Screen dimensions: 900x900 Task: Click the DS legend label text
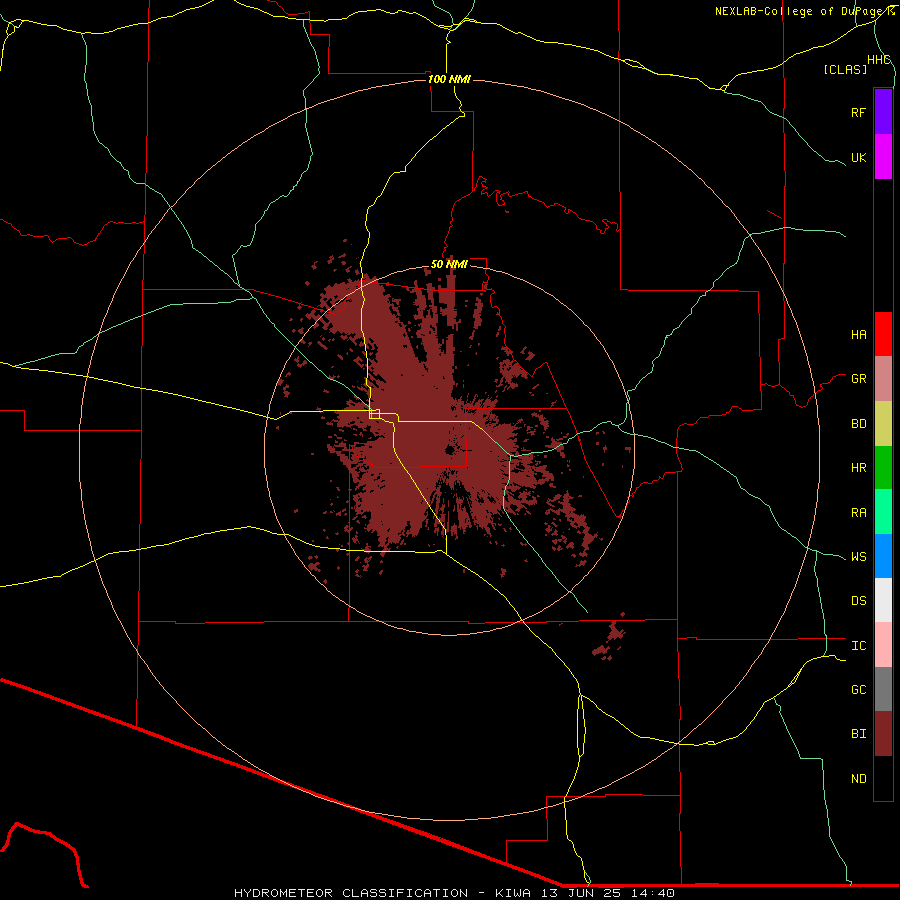click(x=858, y=601)
